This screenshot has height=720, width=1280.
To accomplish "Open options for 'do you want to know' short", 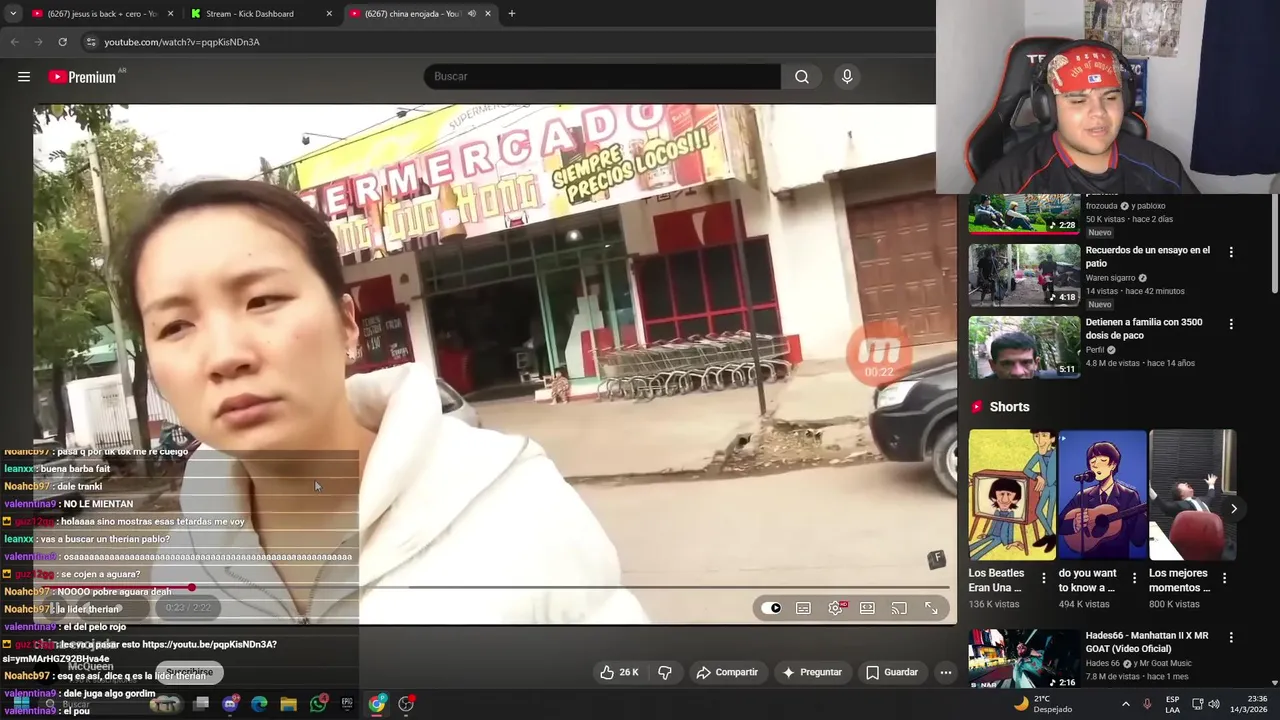I will pos(1134,578).
